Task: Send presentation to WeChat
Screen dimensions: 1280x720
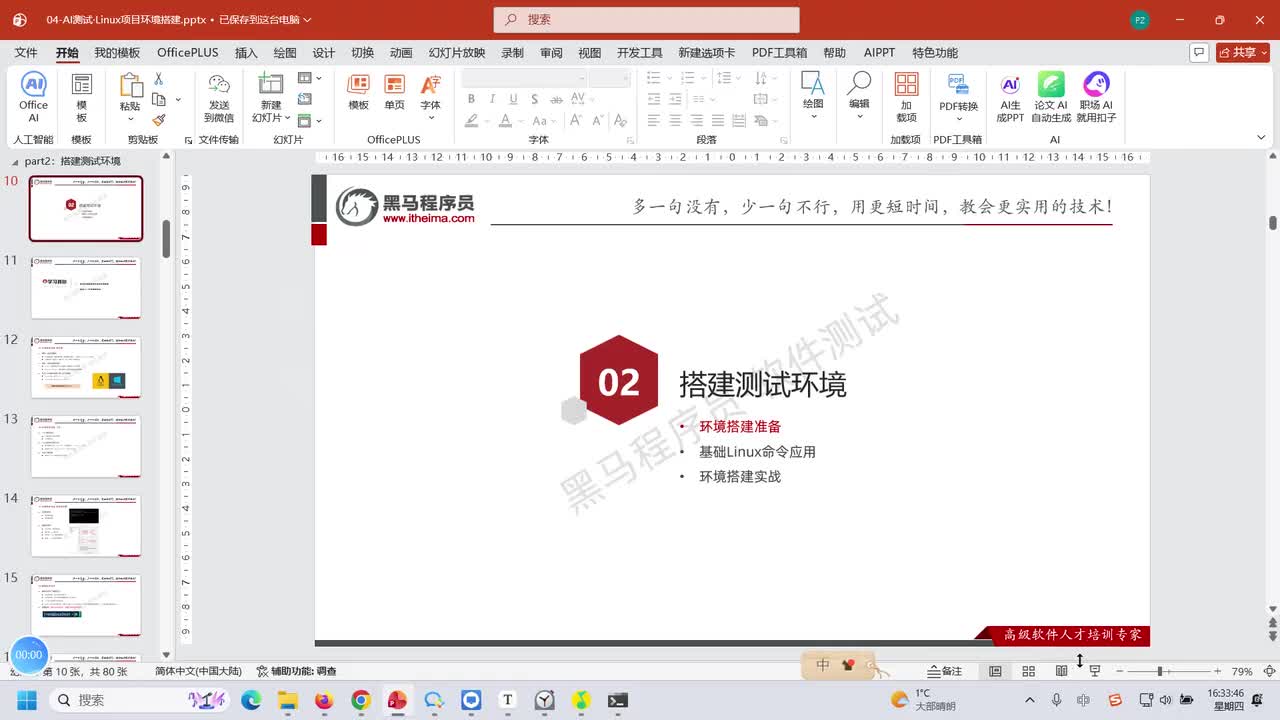Action: click(219, 97)
